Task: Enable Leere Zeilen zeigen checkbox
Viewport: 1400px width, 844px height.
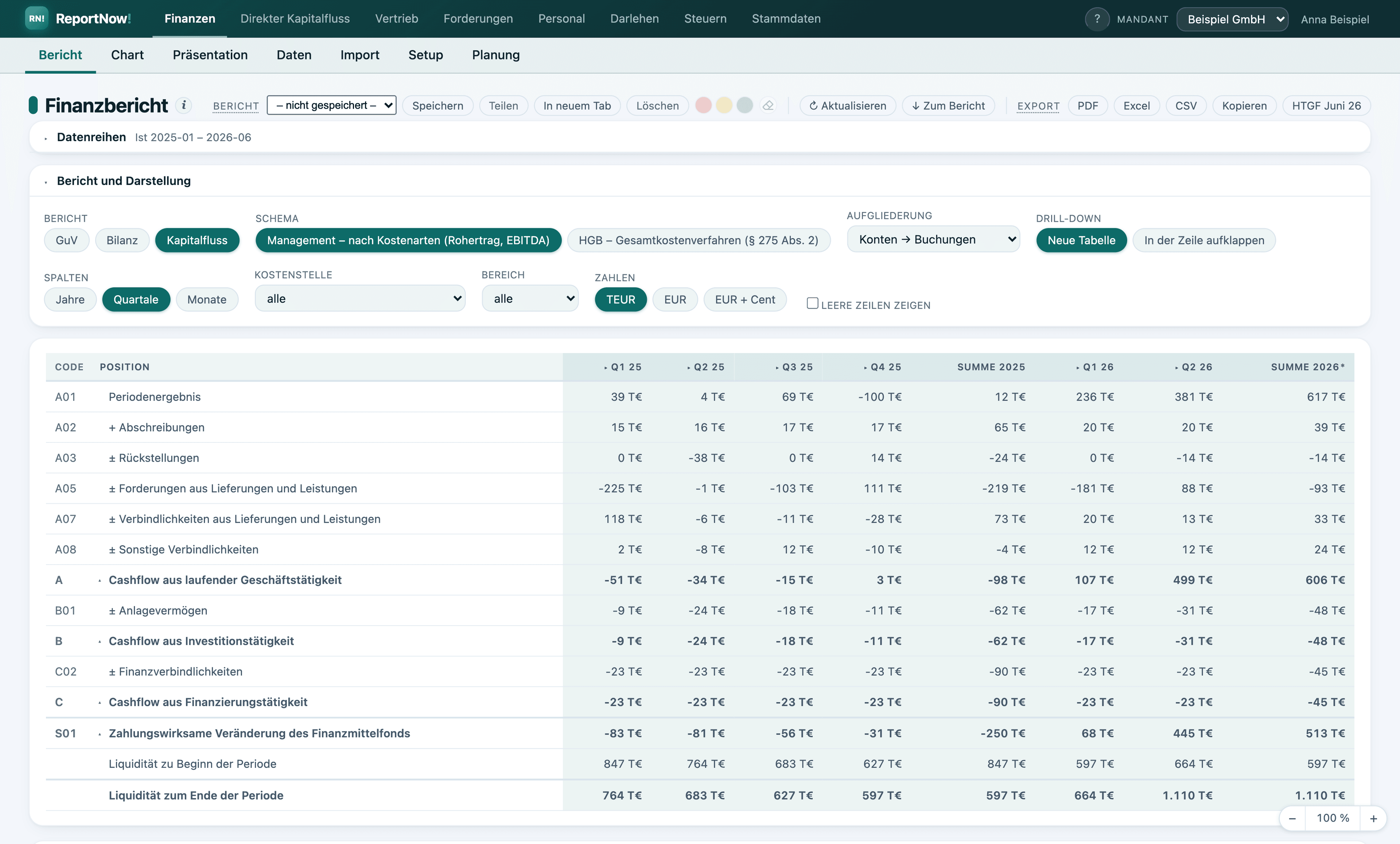Action: pyautogui.click(x=813, y=303)
